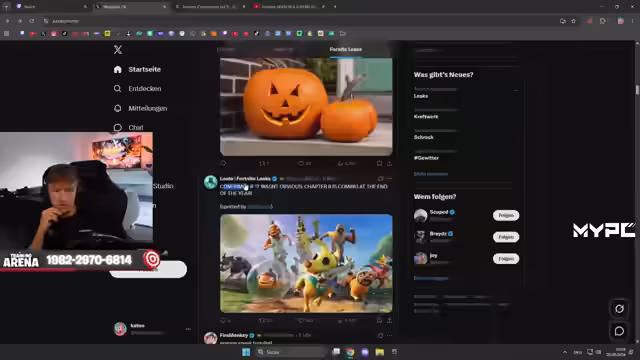Open account menu dots beside katee
640x360 pixels.
[x=188, y=329]
